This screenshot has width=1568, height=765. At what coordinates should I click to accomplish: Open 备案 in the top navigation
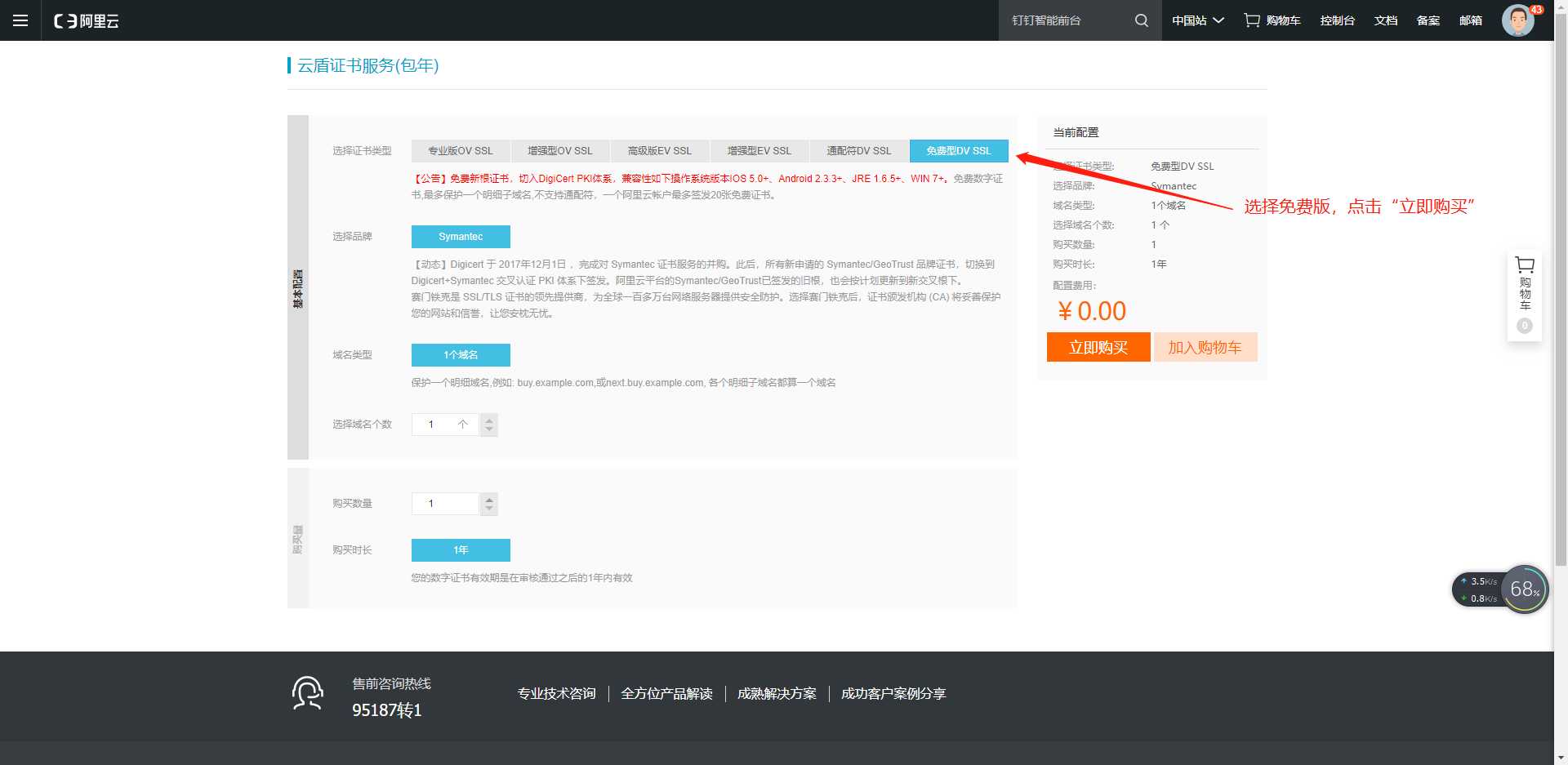click(x=1428, y=20)
